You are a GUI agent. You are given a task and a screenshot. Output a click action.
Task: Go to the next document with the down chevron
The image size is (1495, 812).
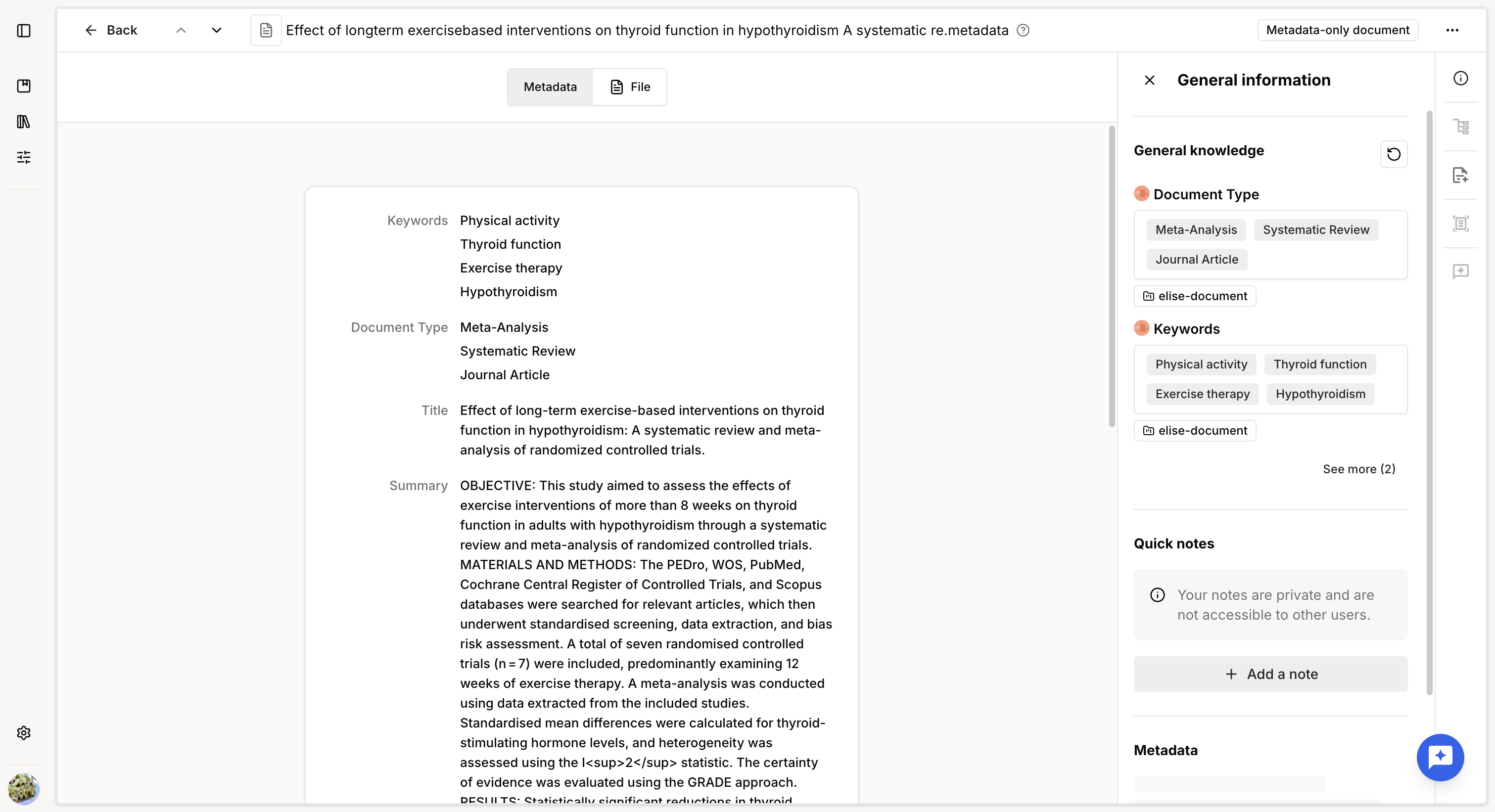[217, 30]
